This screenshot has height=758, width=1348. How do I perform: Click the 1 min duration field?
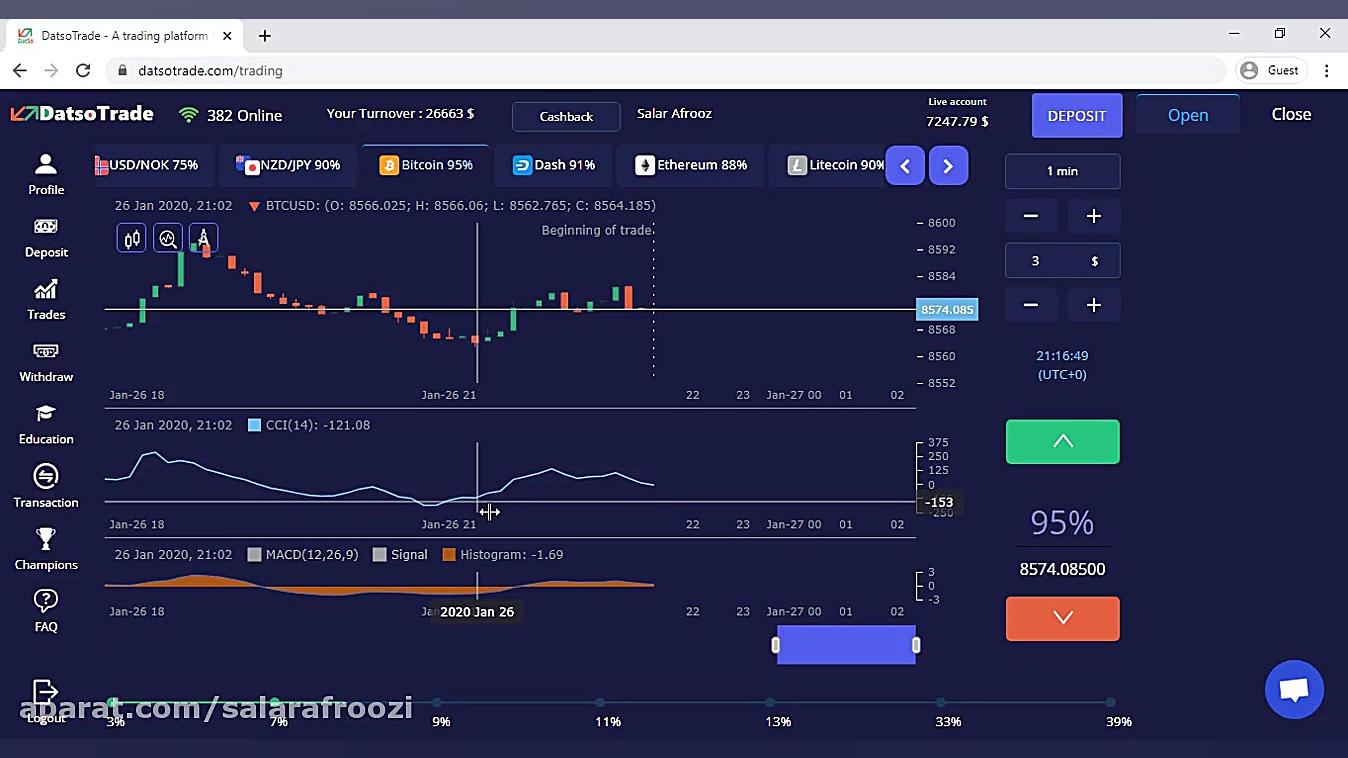[1062, 171]
